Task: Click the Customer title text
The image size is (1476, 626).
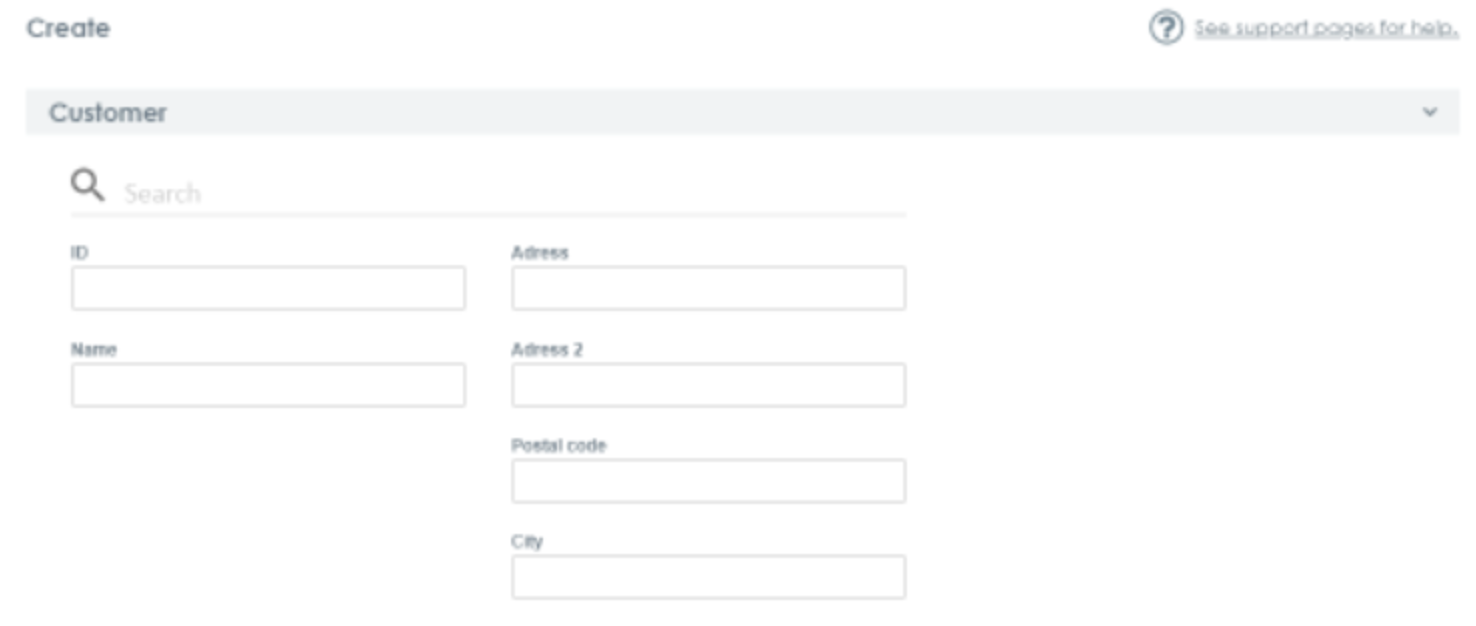Action: [x=108, y=113]
